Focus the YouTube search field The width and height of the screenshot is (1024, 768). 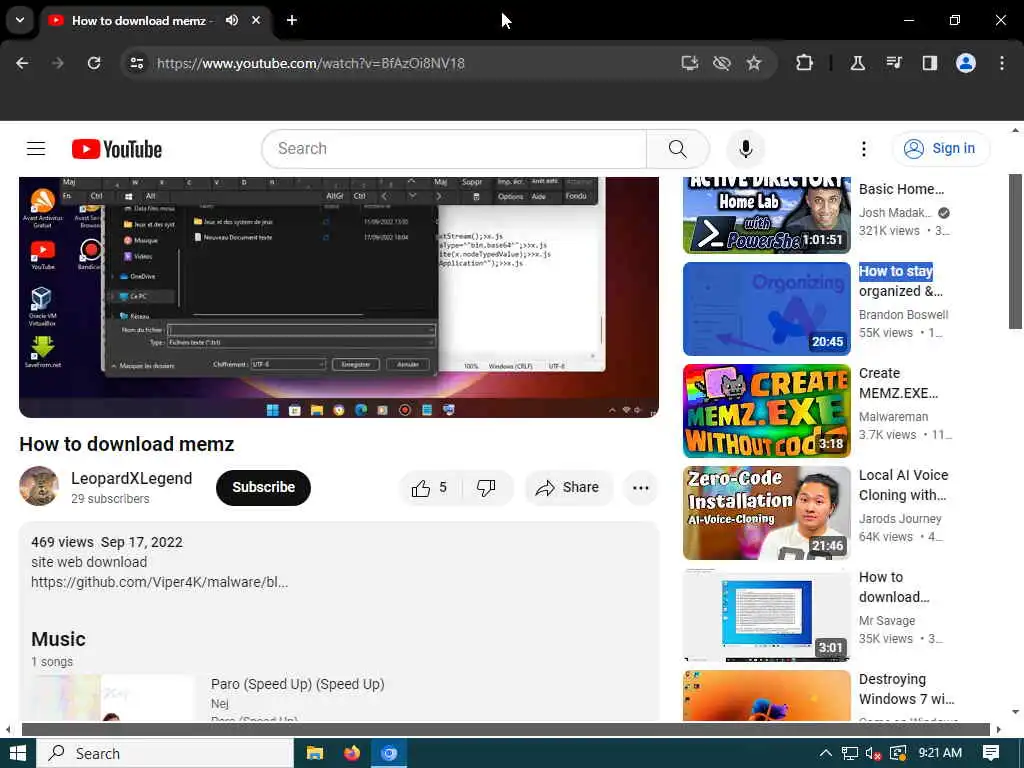[454, 149]
